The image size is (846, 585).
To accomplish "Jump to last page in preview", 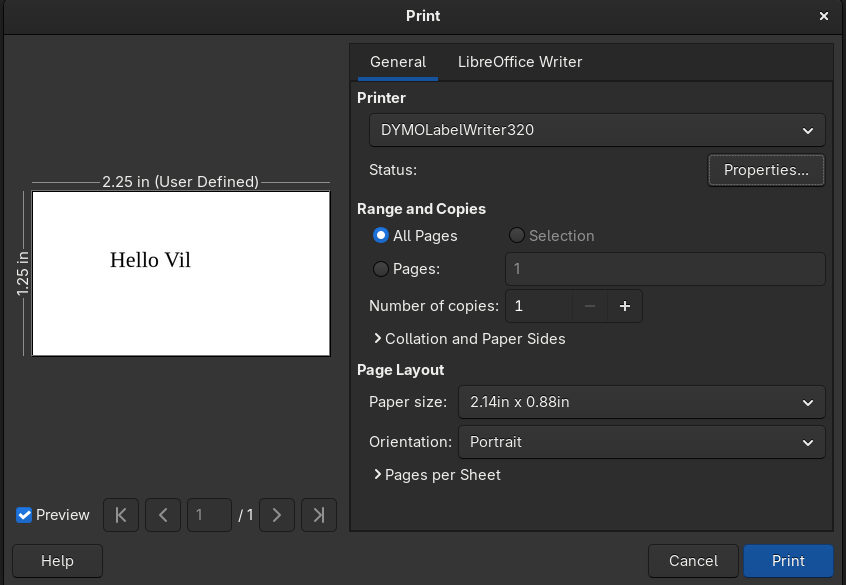I will 319,515.
